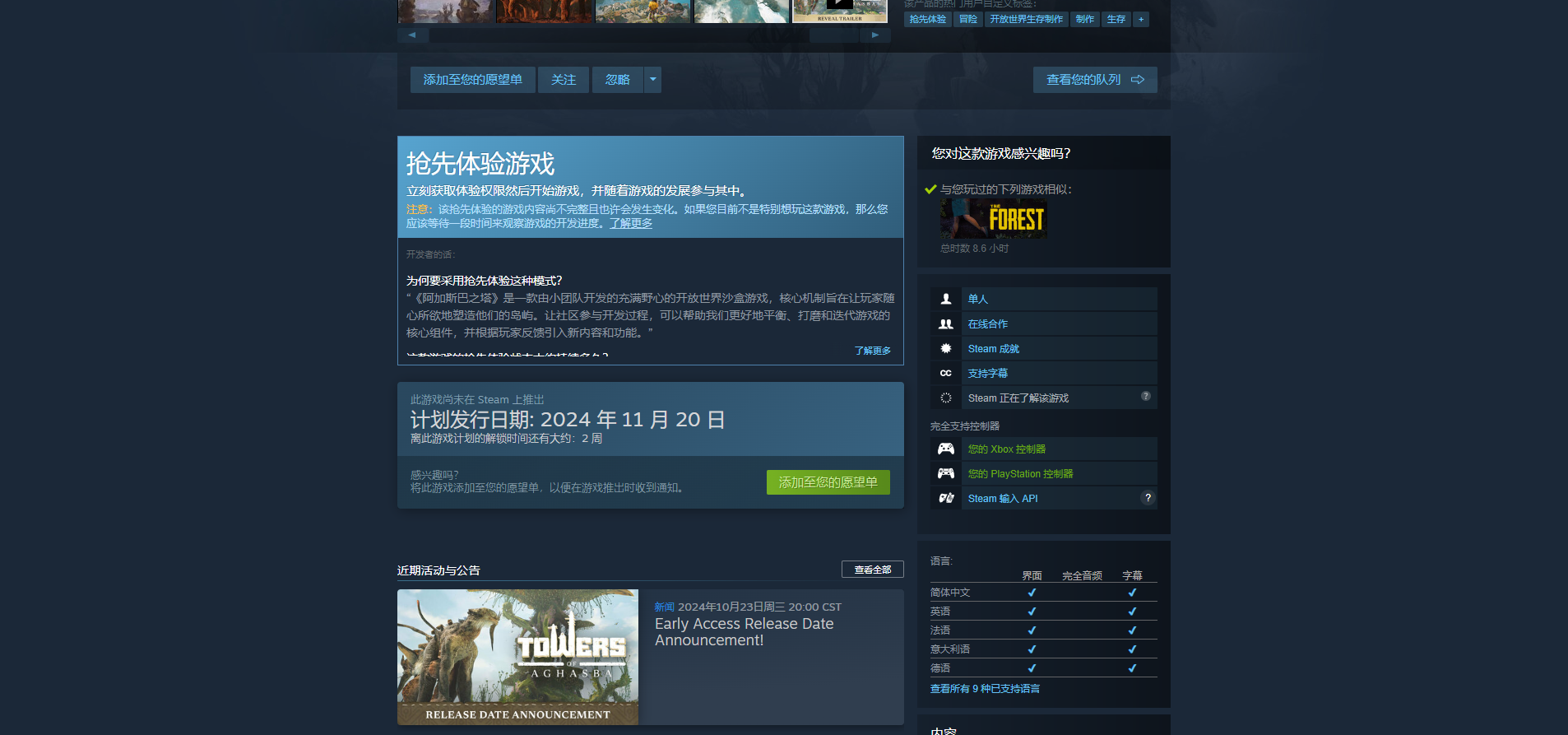
Task: Click the Xbox controller icon
Action: 946,449
